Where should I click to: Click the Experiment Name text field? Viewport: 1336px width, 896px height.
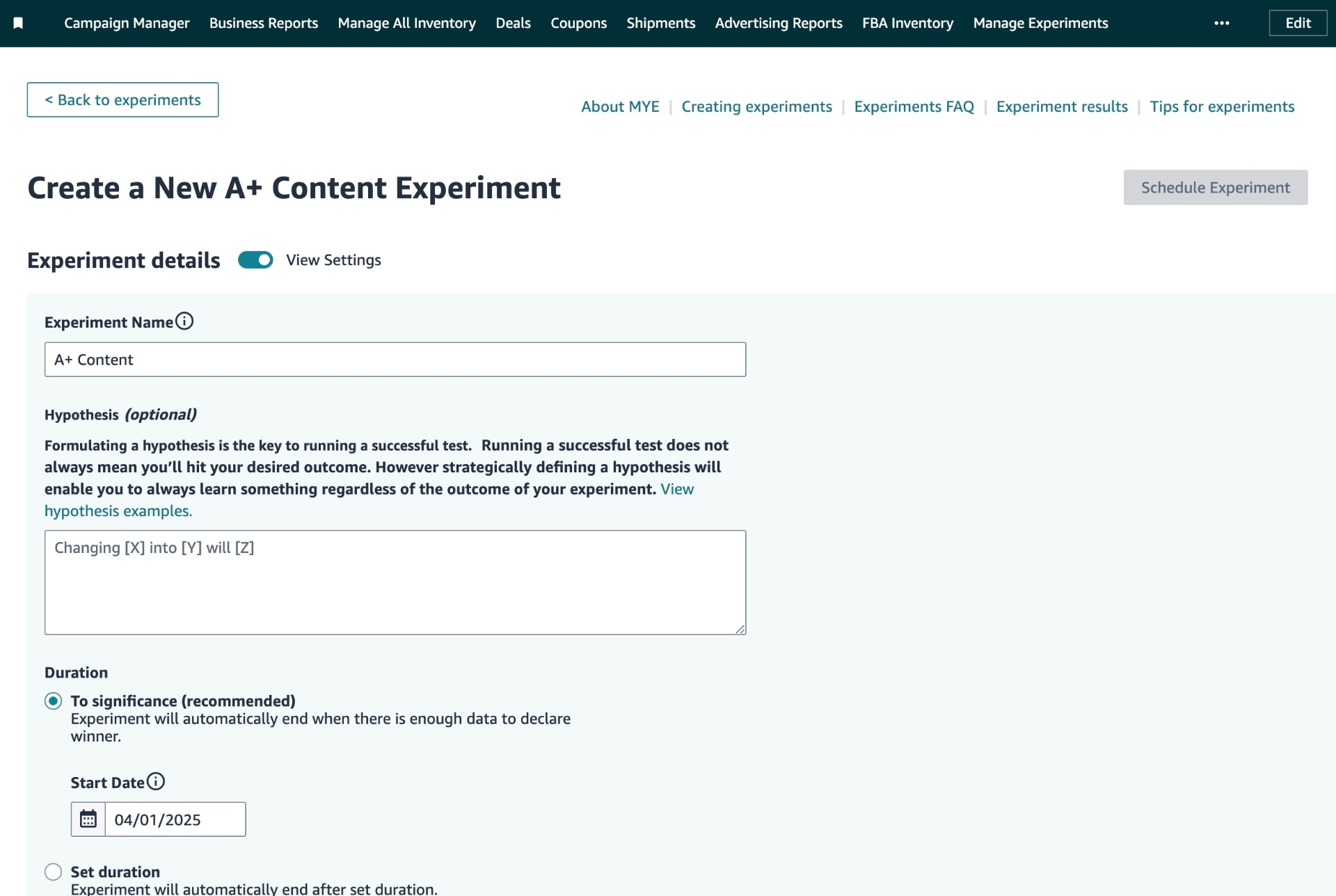coord(395,360)
